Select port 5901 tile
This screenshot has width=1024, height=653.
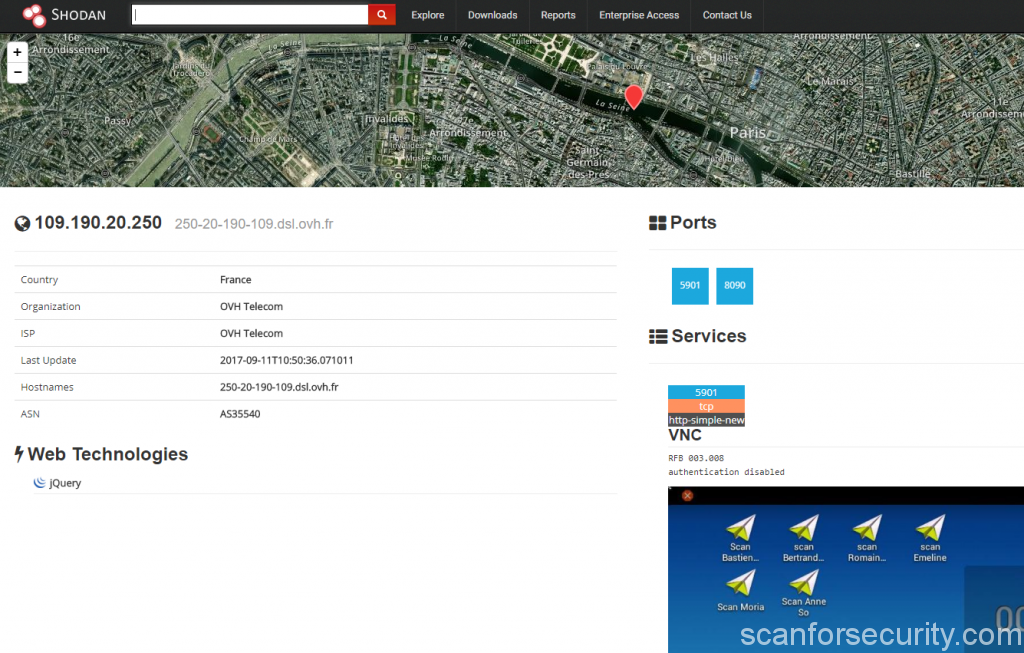click(690, 285)
